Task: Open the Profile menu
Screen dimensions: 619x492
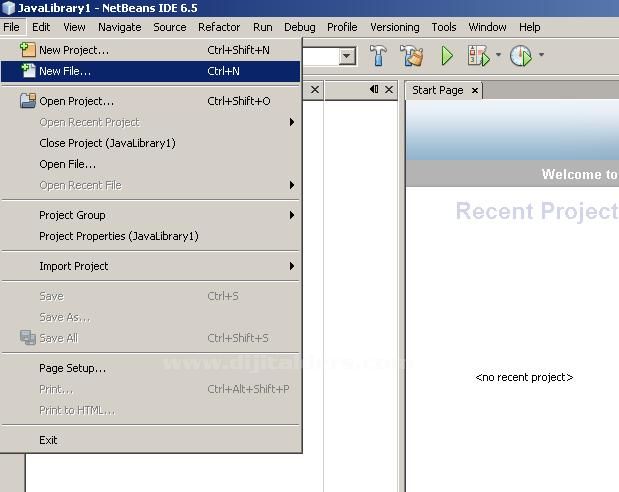Action: 342,27
